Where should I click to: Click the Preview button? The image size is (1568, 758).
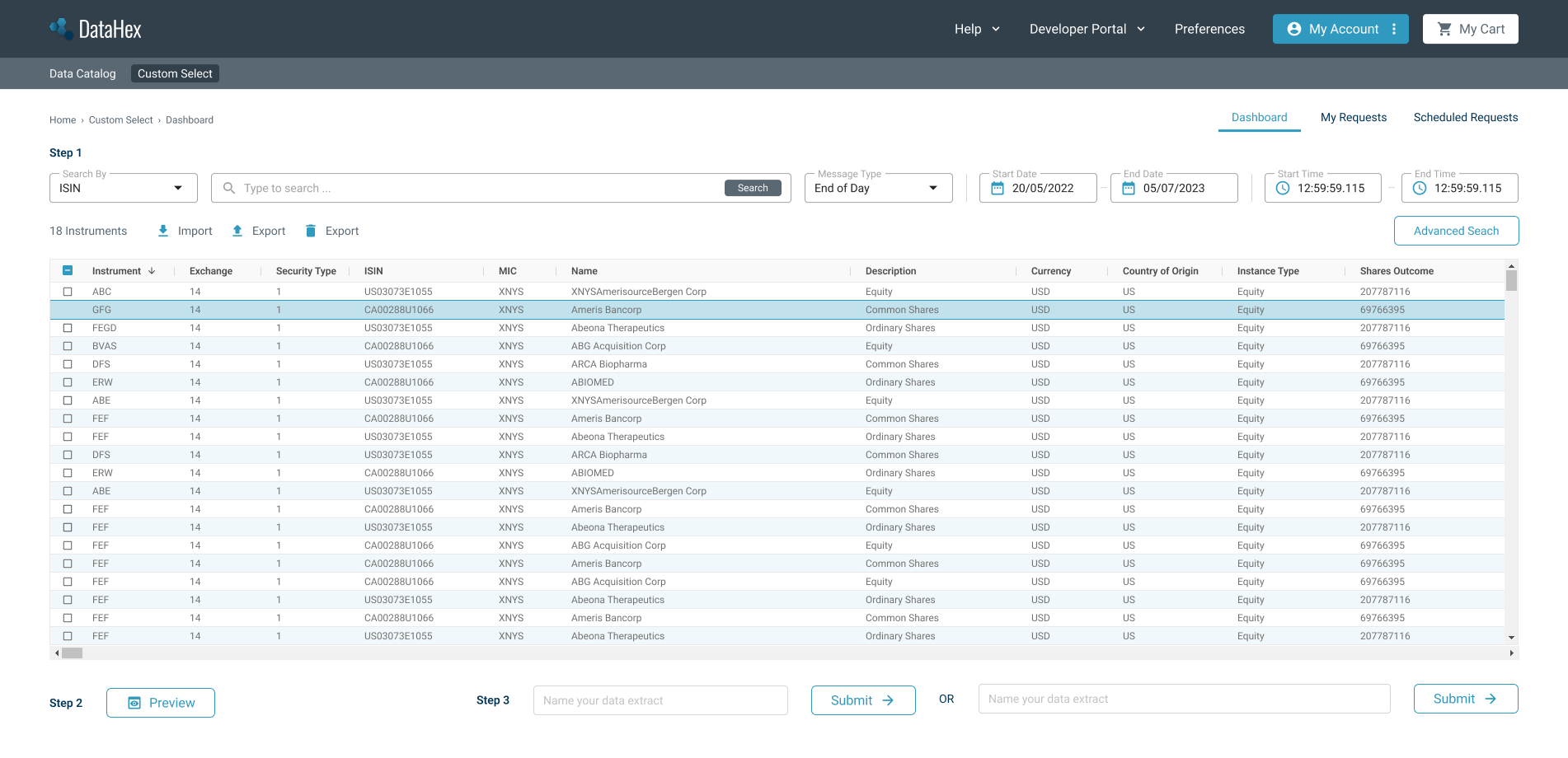[x=161, y=703]
